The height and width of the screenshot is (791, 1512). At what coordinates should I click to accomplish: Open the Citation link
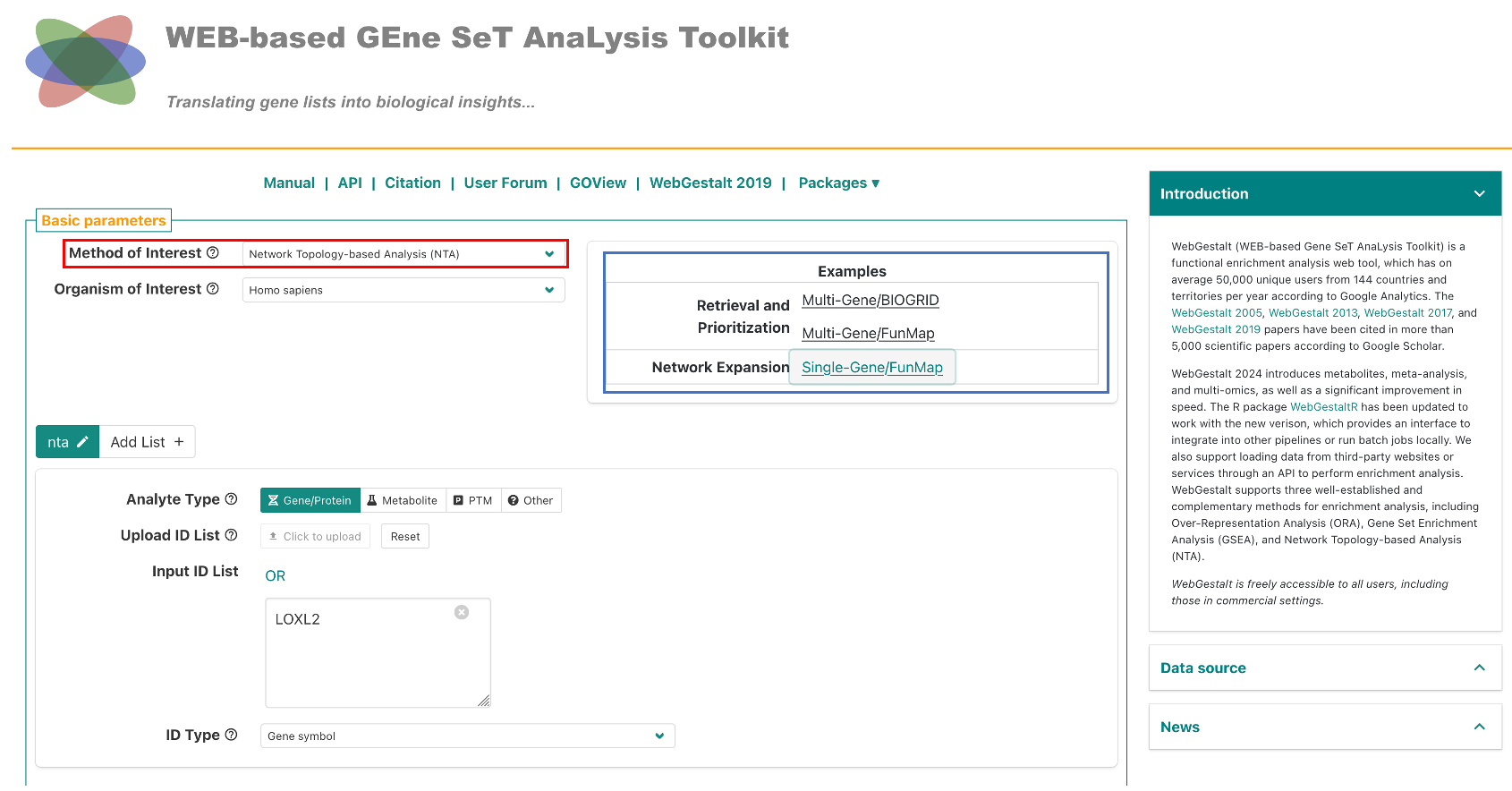point(412,183)
